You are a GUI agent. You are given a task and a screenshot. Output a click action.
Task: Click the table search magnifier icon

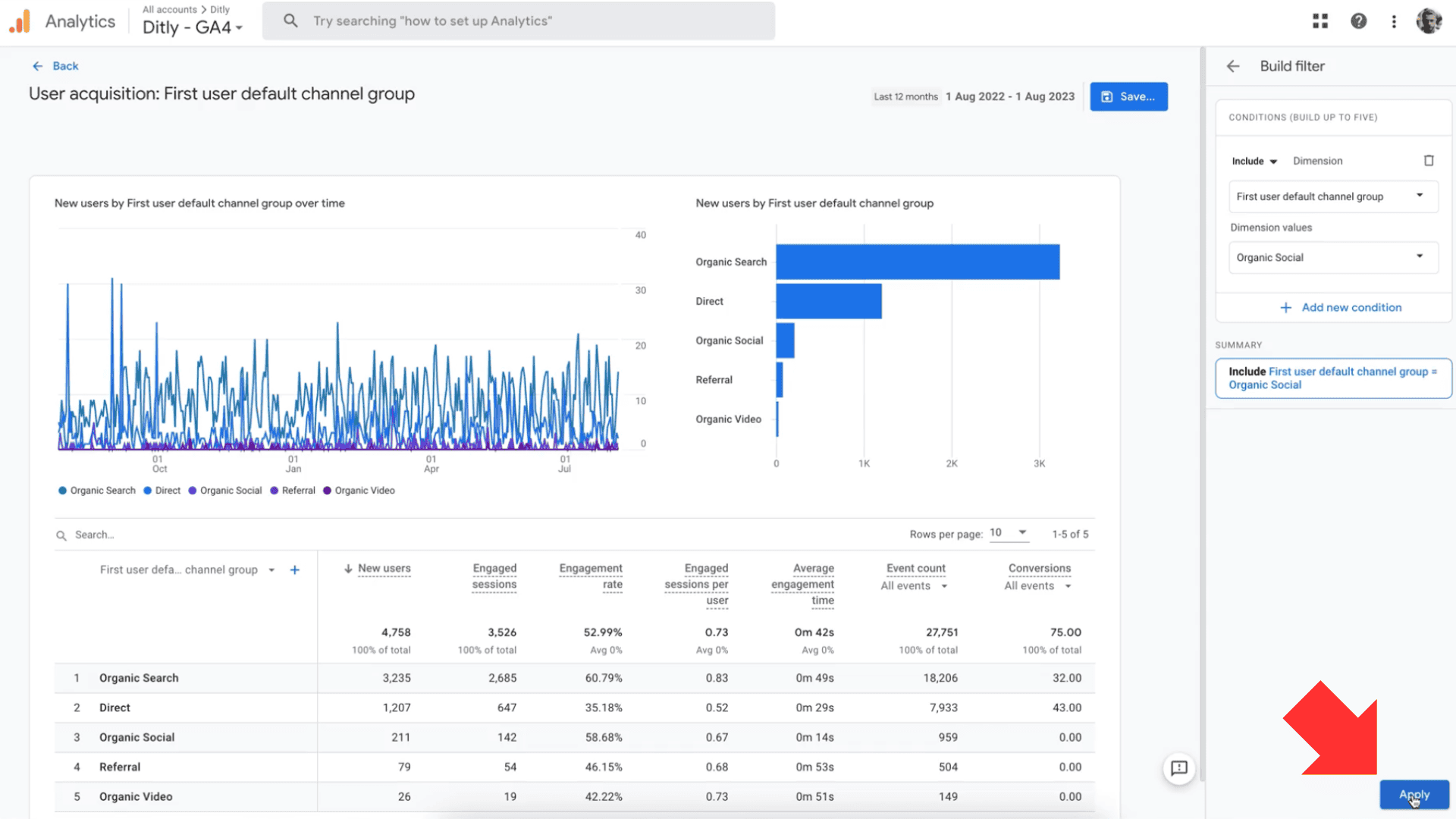61,535
